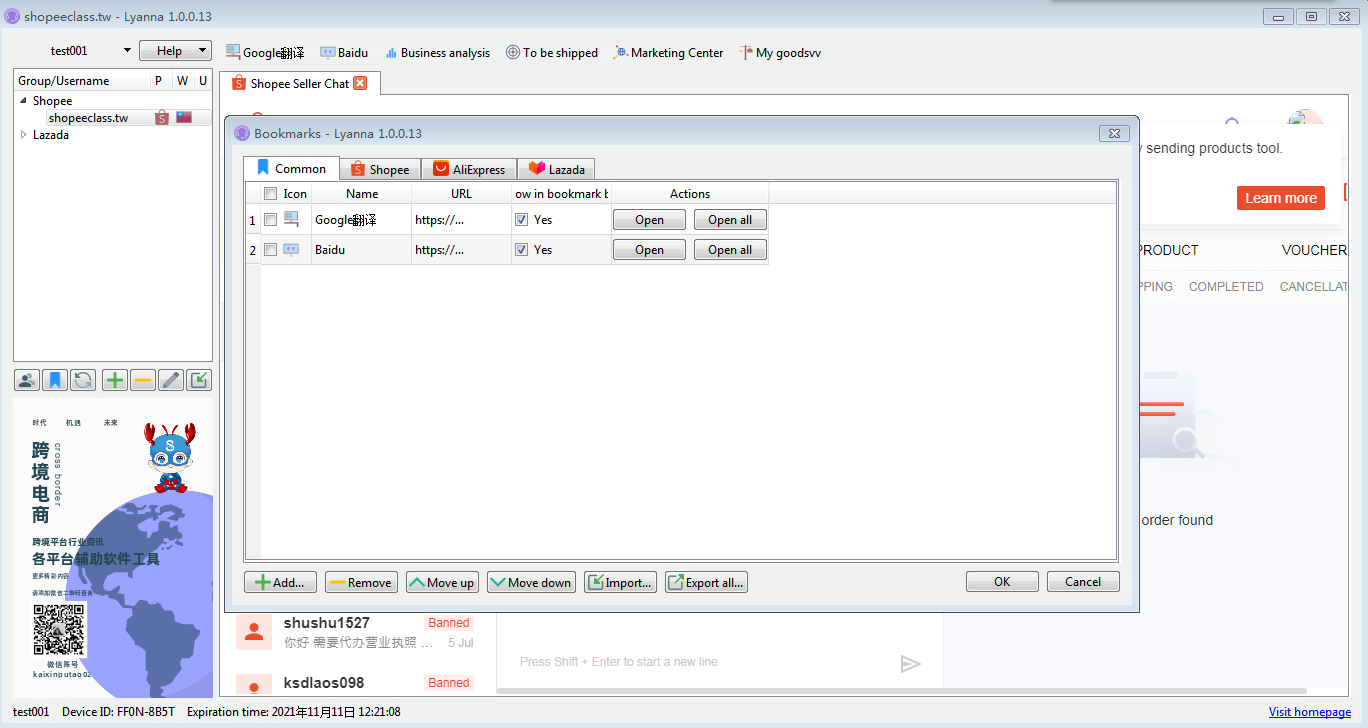1368x728 pixels.
Task: Click the Baidu row icon in the table
Action: pos(292,250)
